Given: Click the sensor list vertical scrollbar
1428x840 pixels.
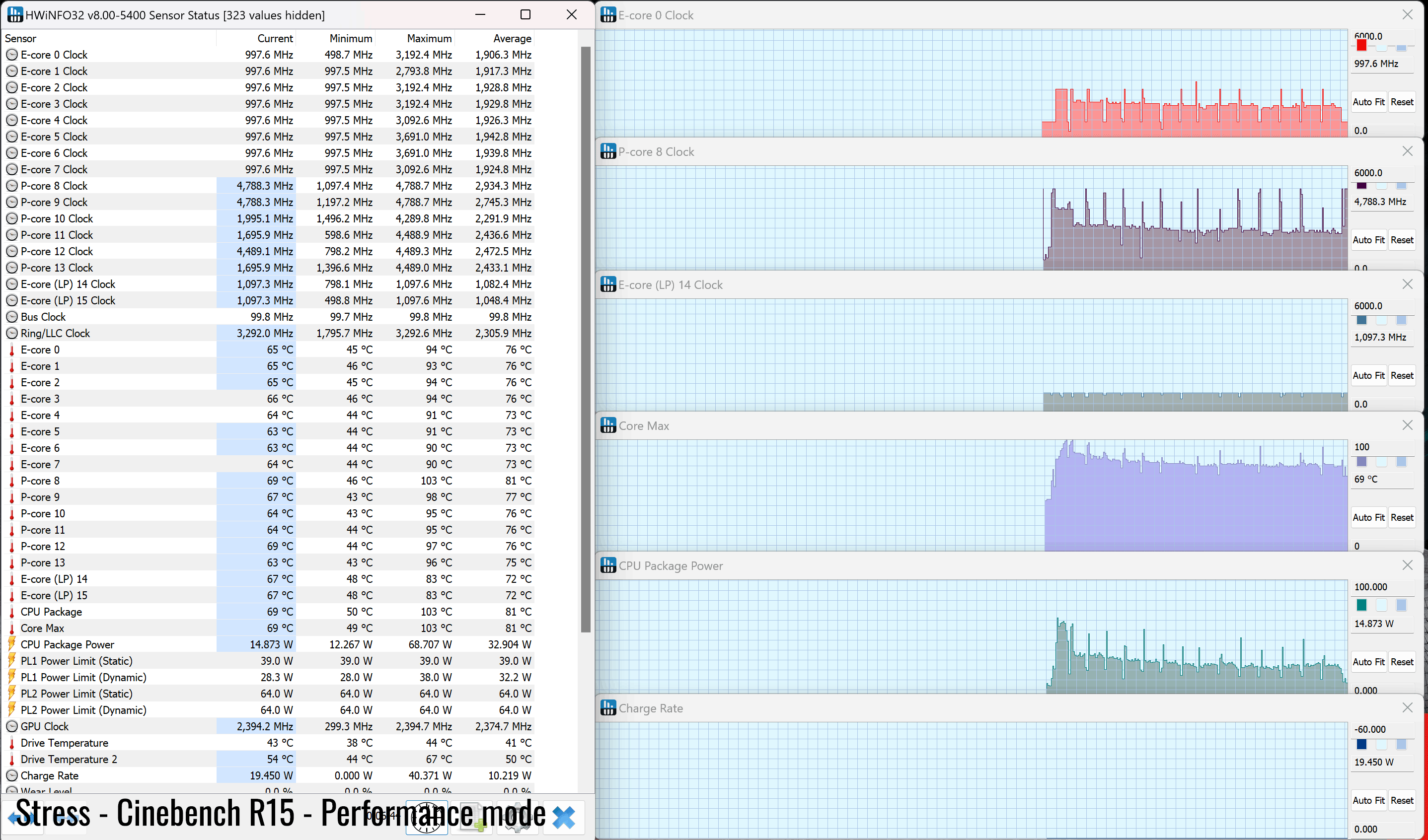Looking at the screenshot, I should tap(586, 340).
